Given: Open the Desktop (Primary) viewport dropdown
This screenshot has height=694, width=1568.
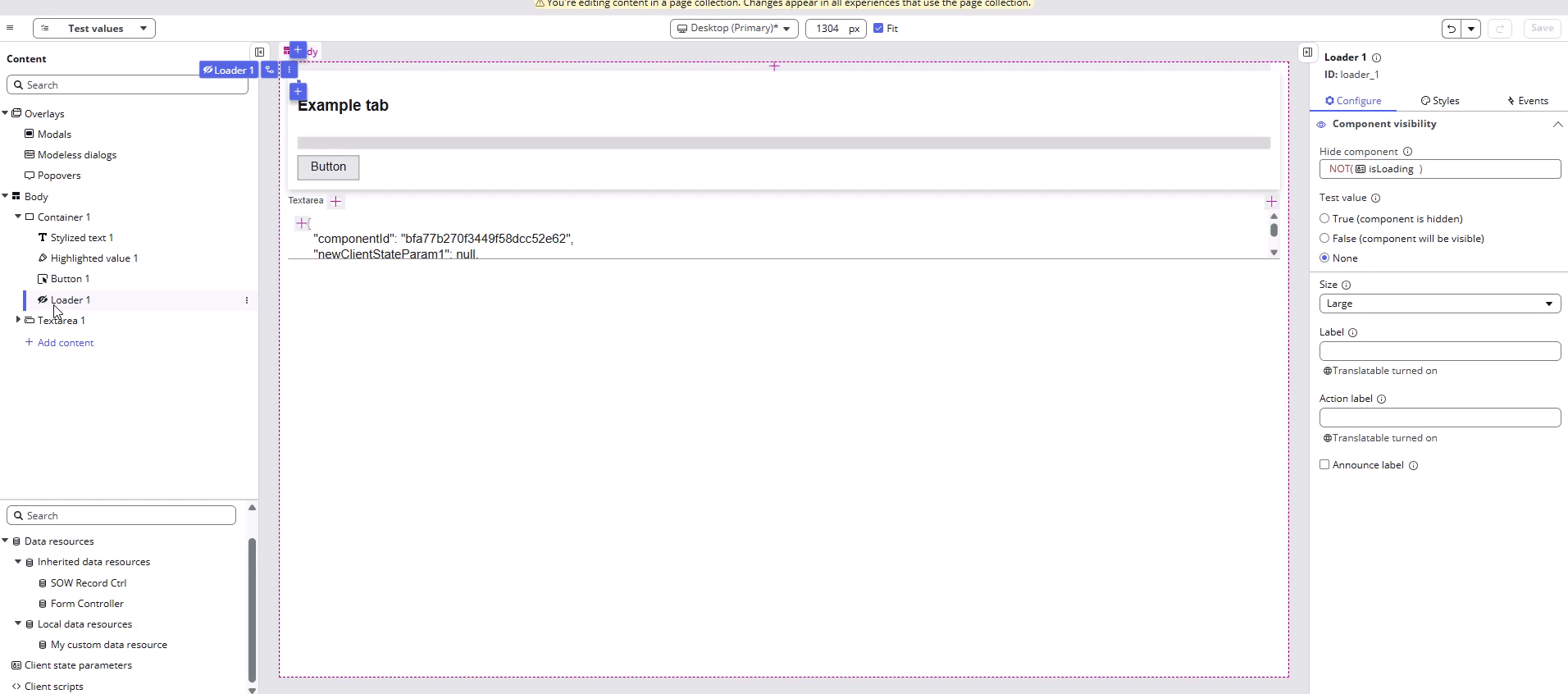Looking at the screenshot, I should point(733,29).
